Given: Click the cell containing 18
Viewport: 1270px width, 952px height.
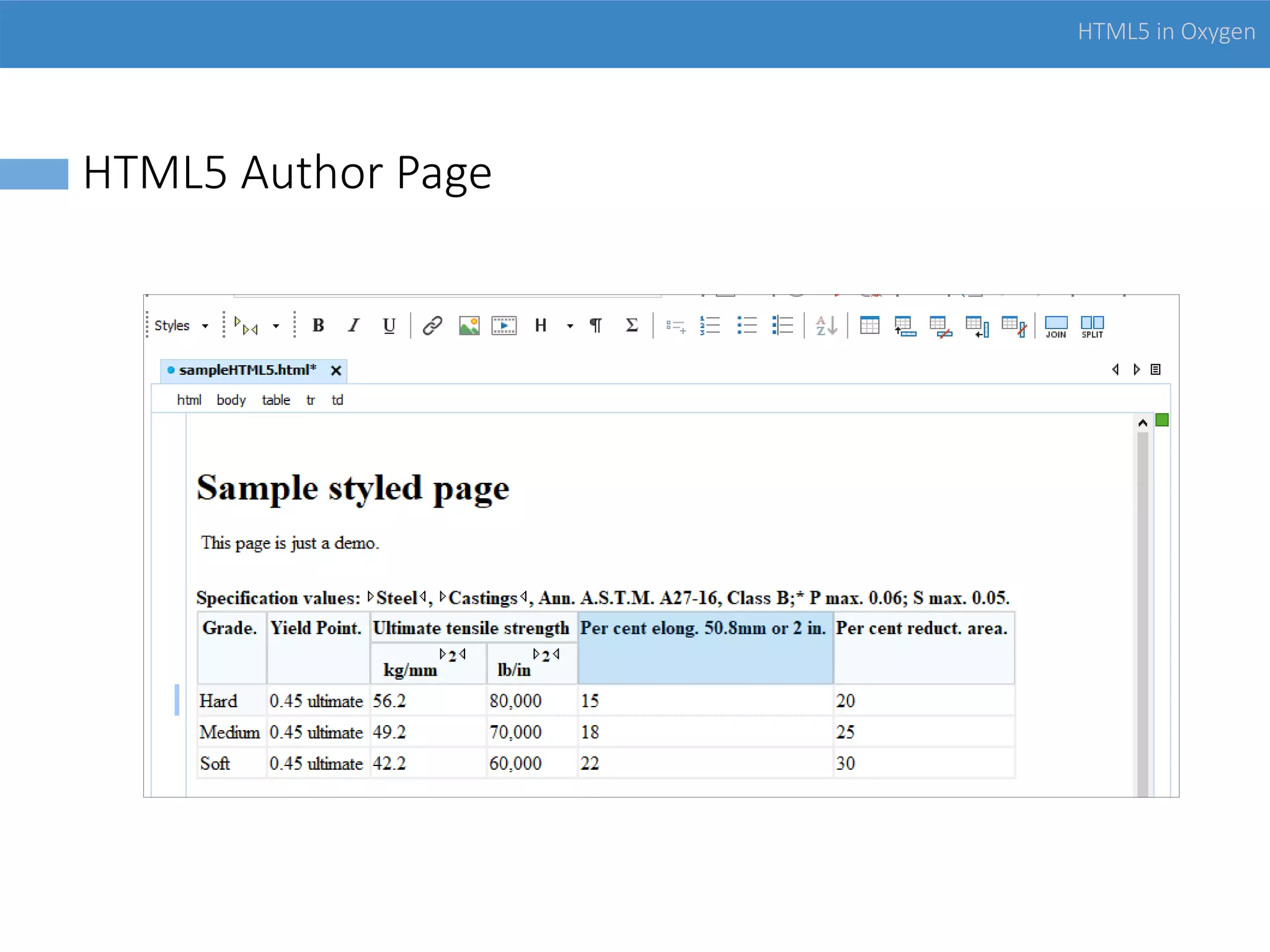Looking at the screenshot, I should pos(705,733).
